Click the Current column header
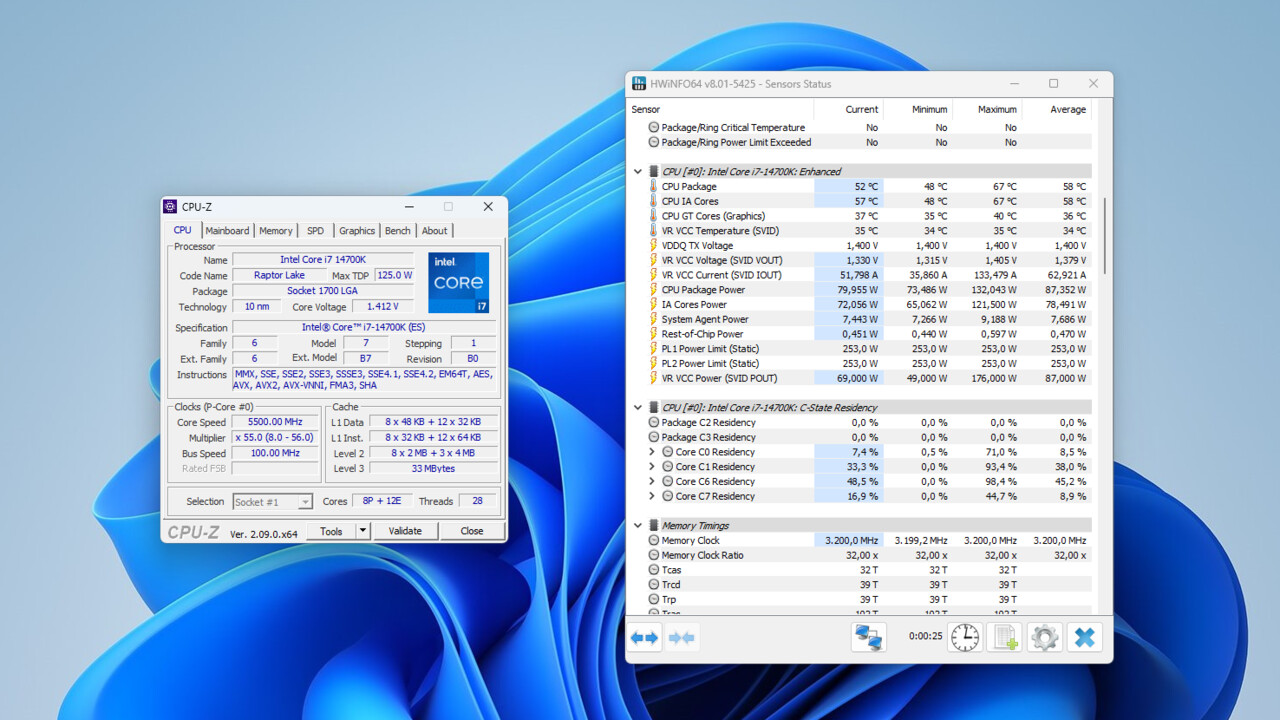The image size is (1280, 720). pyautogui.click(x=860, y=109)
